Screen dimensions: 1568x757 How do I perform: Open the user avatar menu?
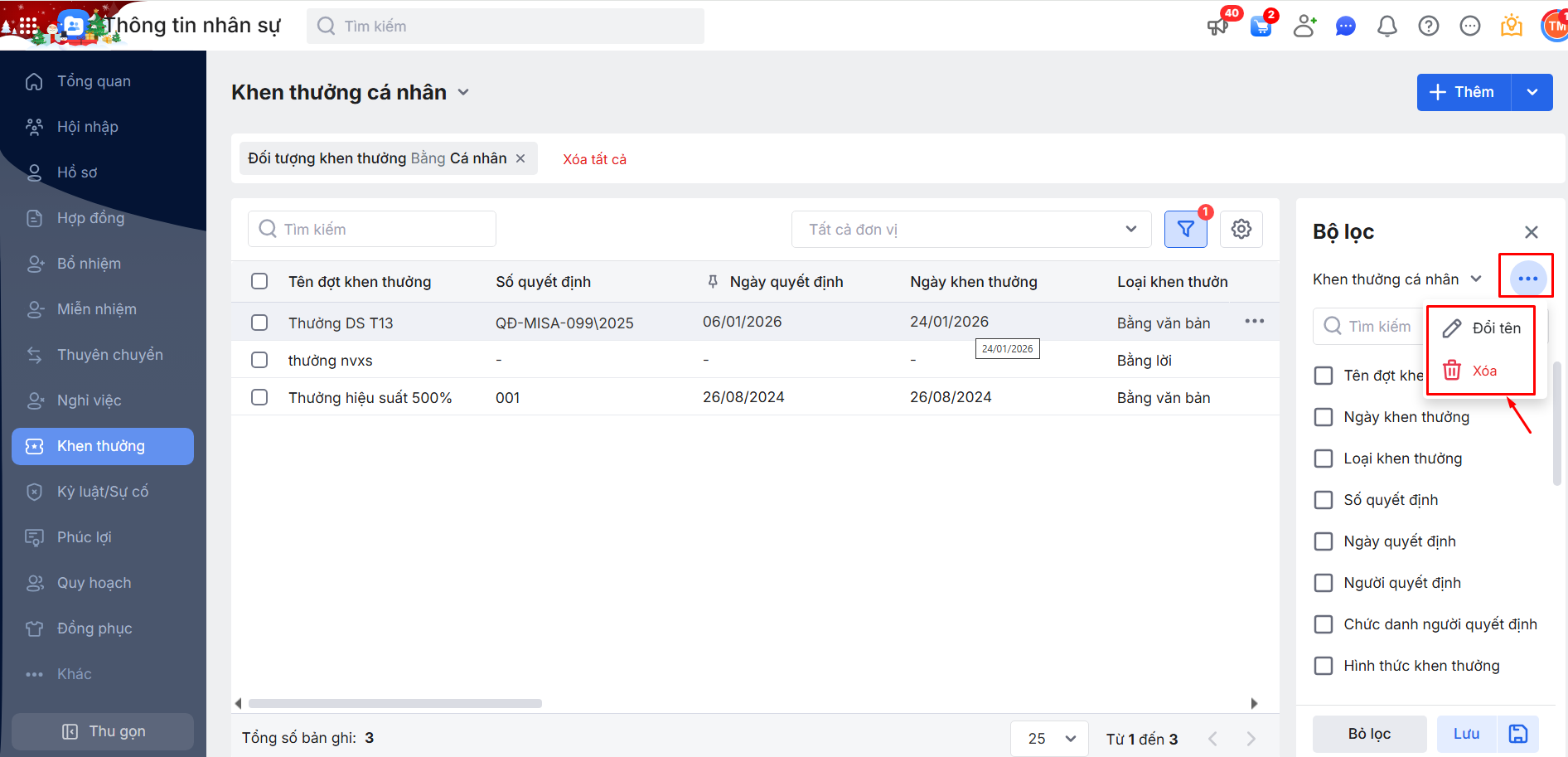tap(1555, 26)
